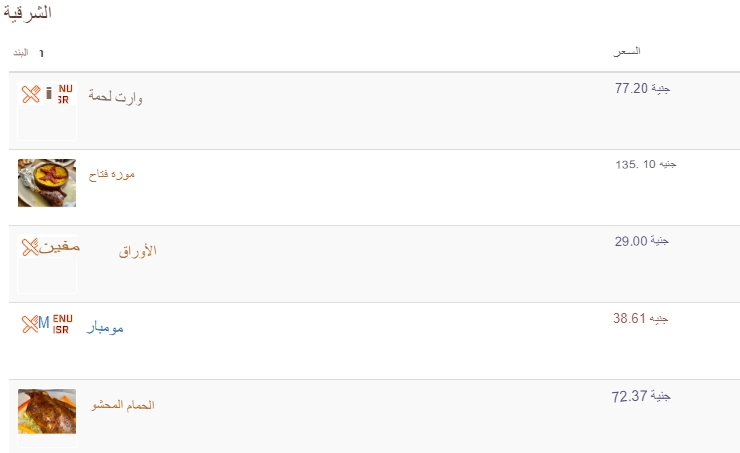Click the fork-and-knife icon in الأوراق row
Screen dimensions: 740x453
(x=30, y=247)
